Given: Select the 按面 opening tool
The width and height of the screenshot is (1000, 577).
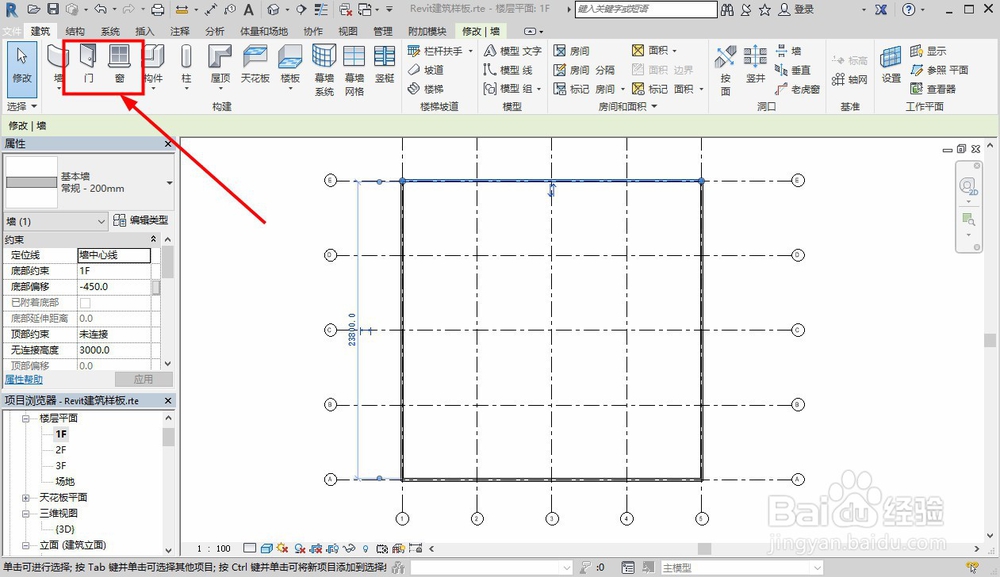Looking at the screenshot, I should point(725,70).
